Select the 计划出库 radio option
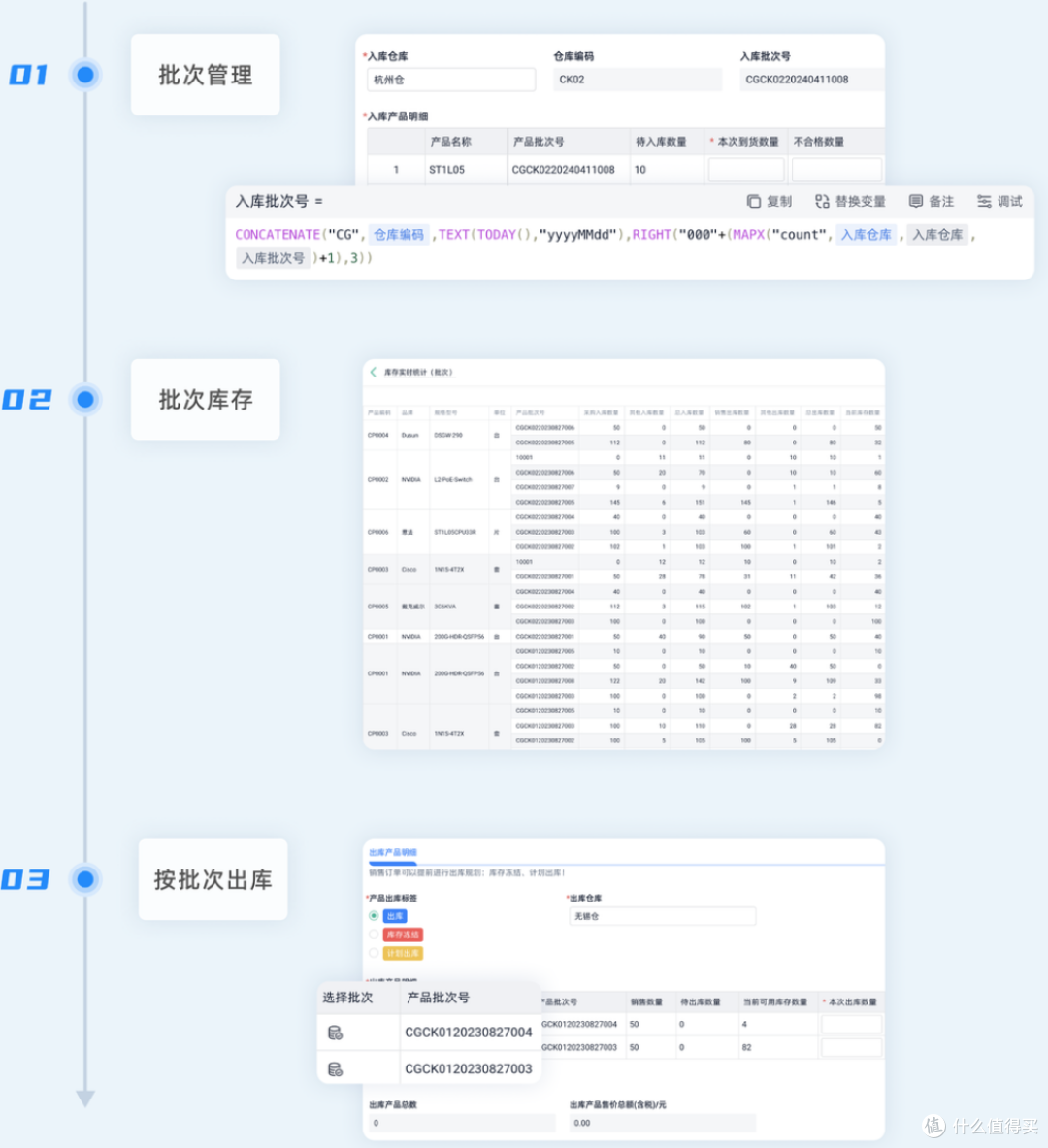 374,953
